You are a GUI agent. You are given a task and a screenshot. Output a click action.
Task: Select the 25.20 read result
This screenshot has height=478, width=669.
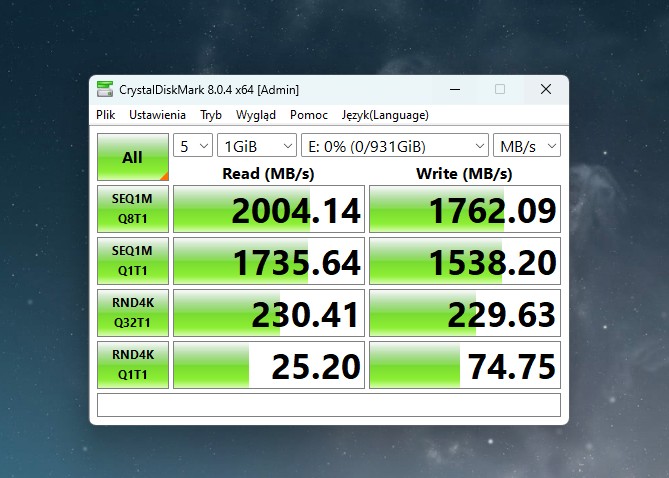(x=269, y=365)
